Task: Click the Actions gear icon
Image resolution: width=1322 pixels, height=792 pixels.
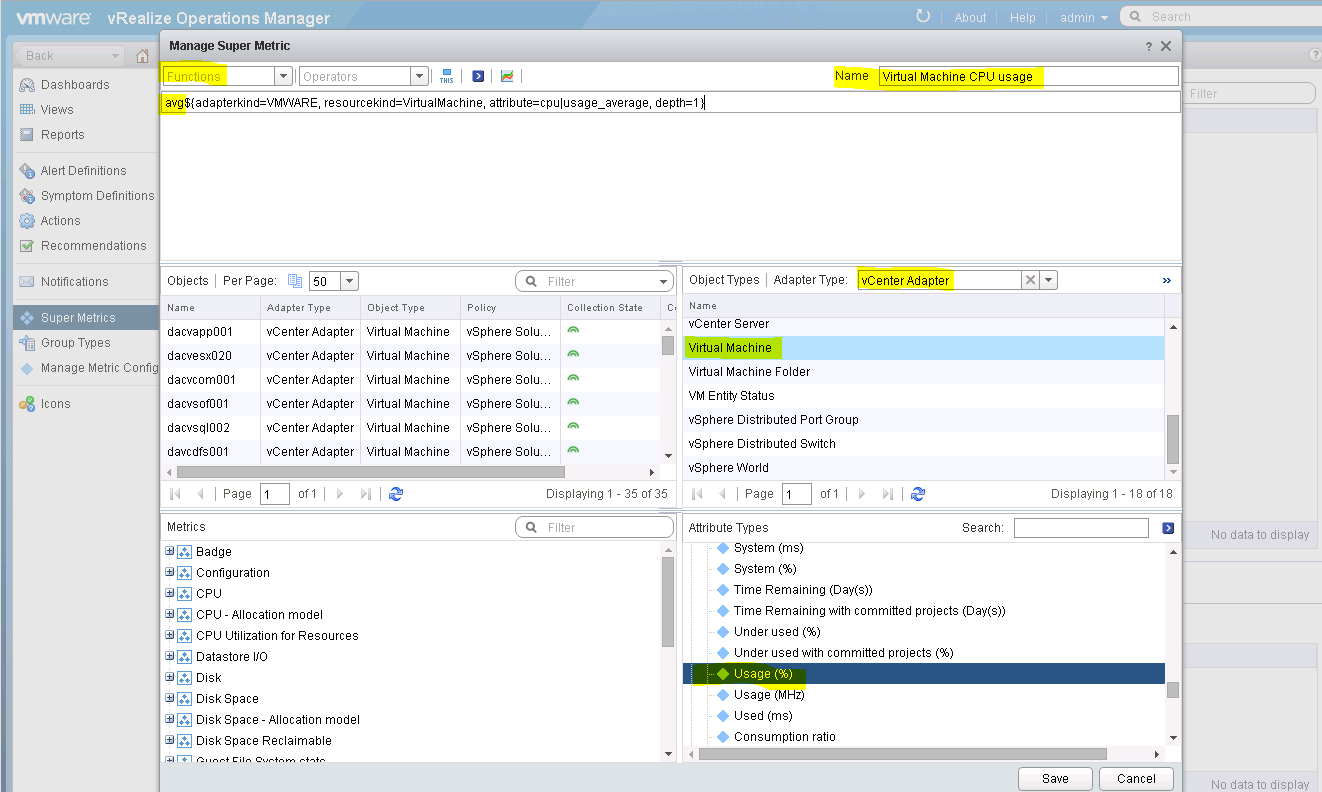Action: [27, 221]
